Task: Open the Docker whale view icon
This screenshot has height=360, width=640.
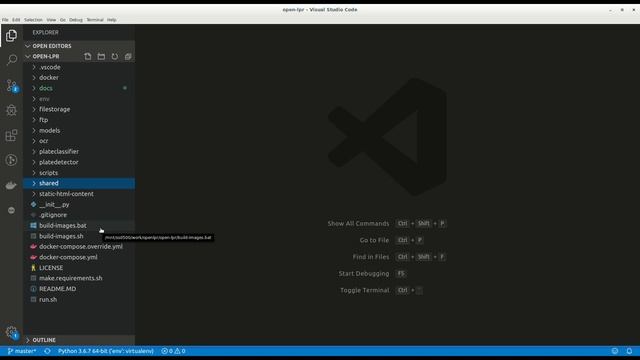Action: [11, 185]
